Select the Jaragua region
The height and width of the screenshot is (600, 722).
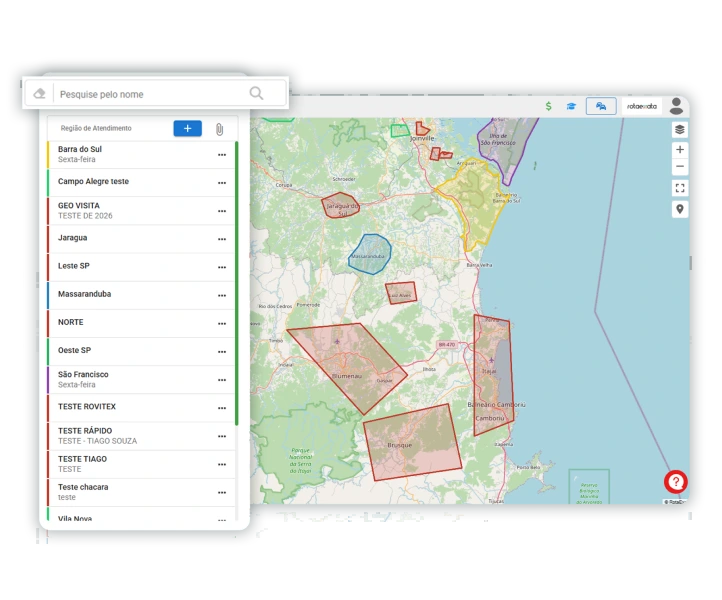click(140, 239)
